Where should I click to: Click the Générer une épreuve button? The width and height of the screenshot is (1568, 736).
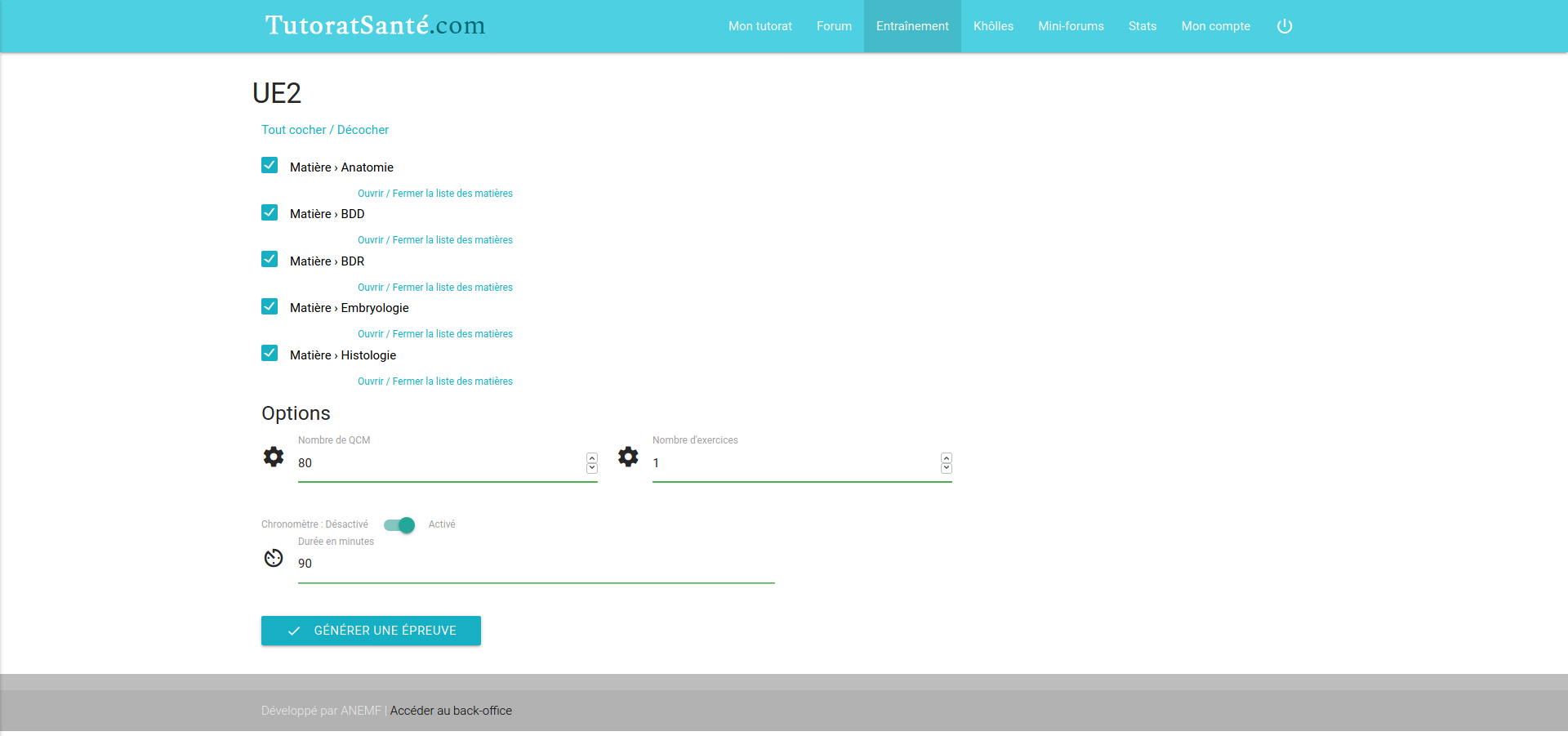tap(371, 631)
